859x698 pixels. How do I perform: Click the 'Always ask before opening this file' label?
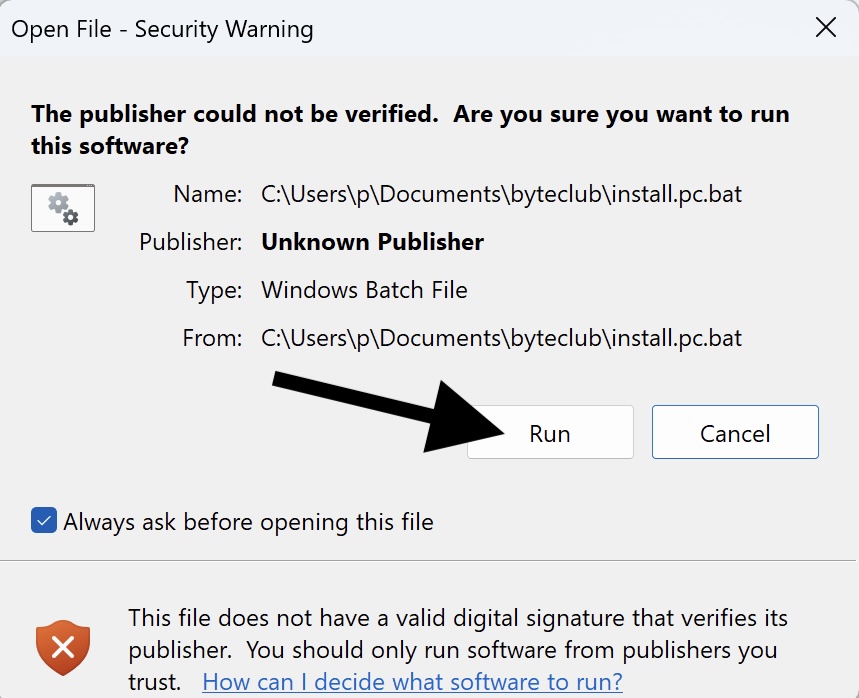[248, 522]
